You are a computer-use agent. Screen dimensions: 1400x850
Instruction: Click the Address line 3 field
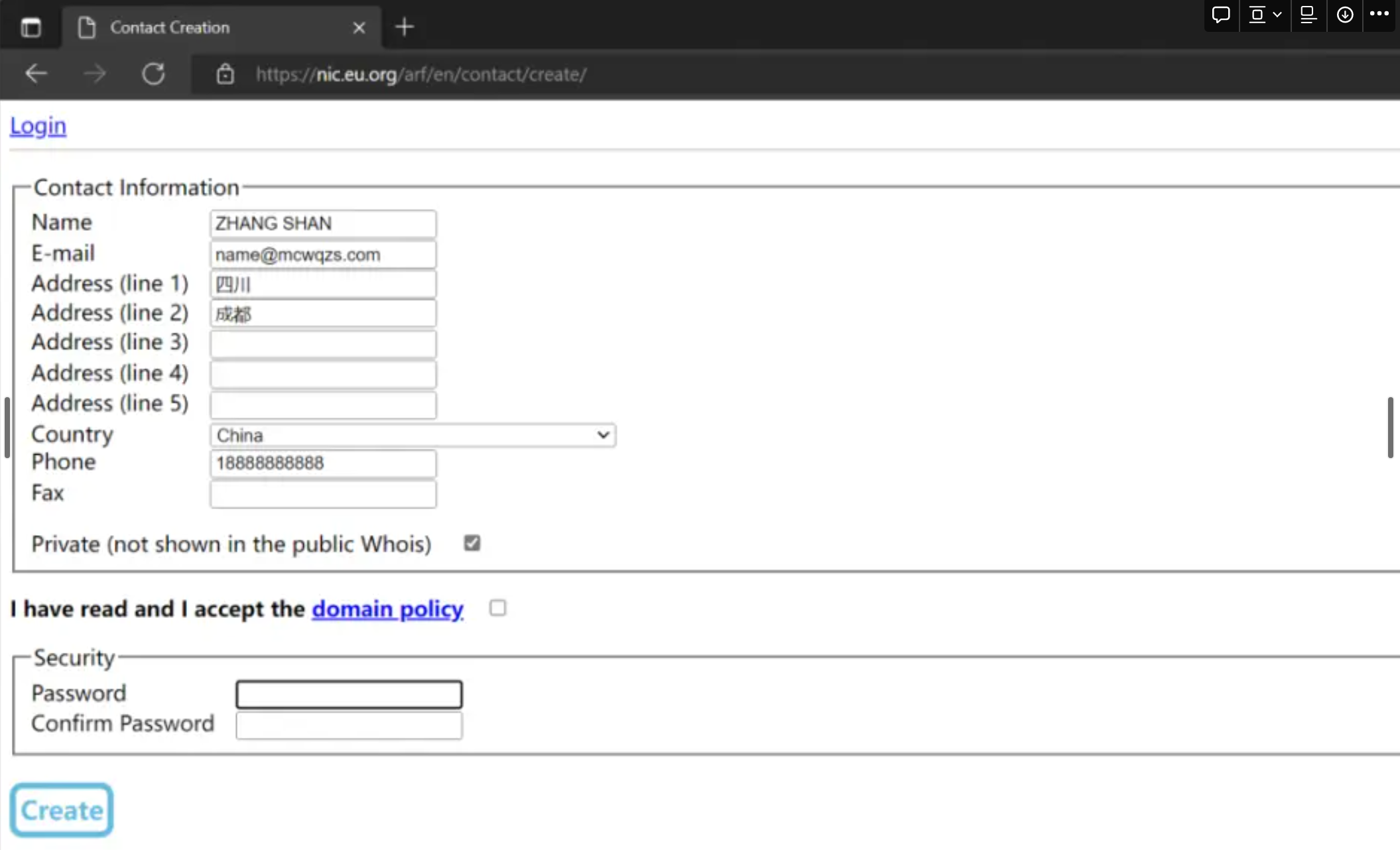pyautogui.click(x=323, y=343)
